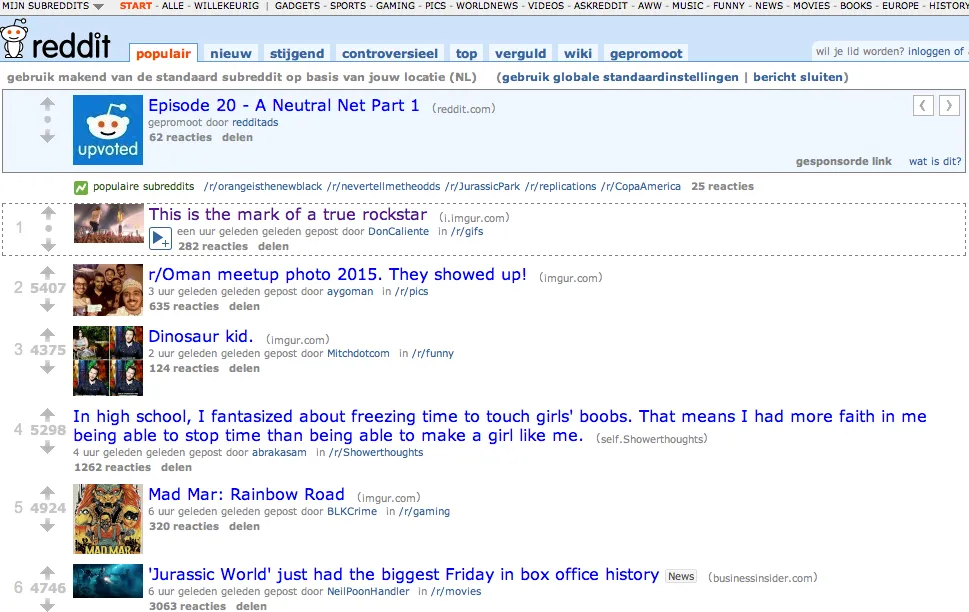Expand the gif player for rockstar post
969x612 pixels.
click(x=161, y=239)
